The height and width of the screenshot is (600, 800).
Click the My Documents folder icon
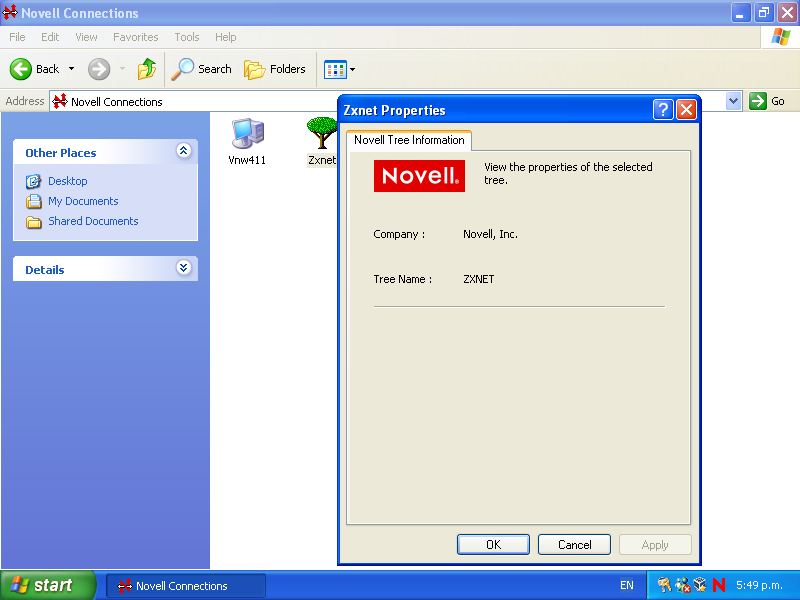point(34,202)
